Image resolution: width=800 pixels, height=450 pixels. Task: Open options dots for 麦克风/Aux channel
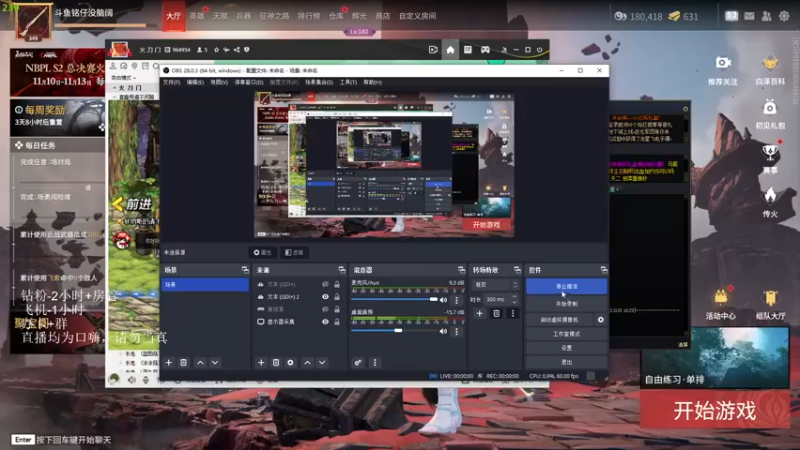(x=457, y=300)
